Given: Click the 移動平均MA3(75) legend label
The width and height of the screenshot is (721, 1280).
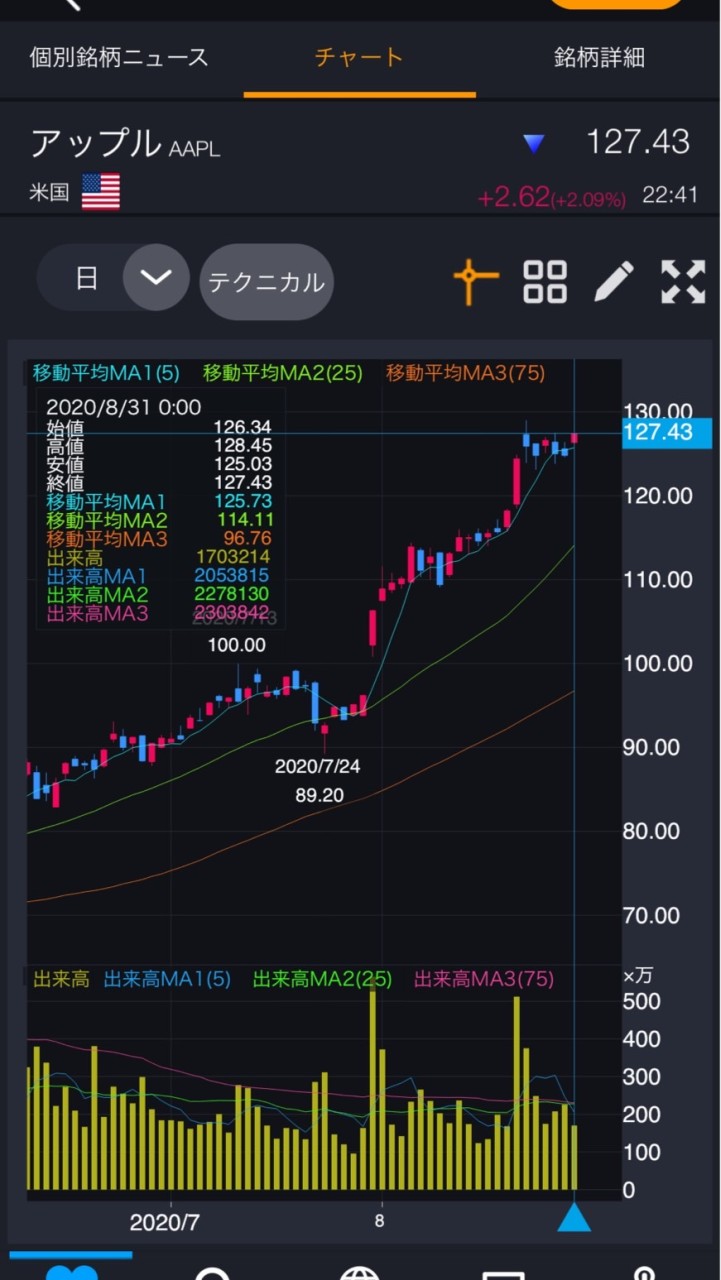Looking at the screenshot, I should (x=466, y=373).
